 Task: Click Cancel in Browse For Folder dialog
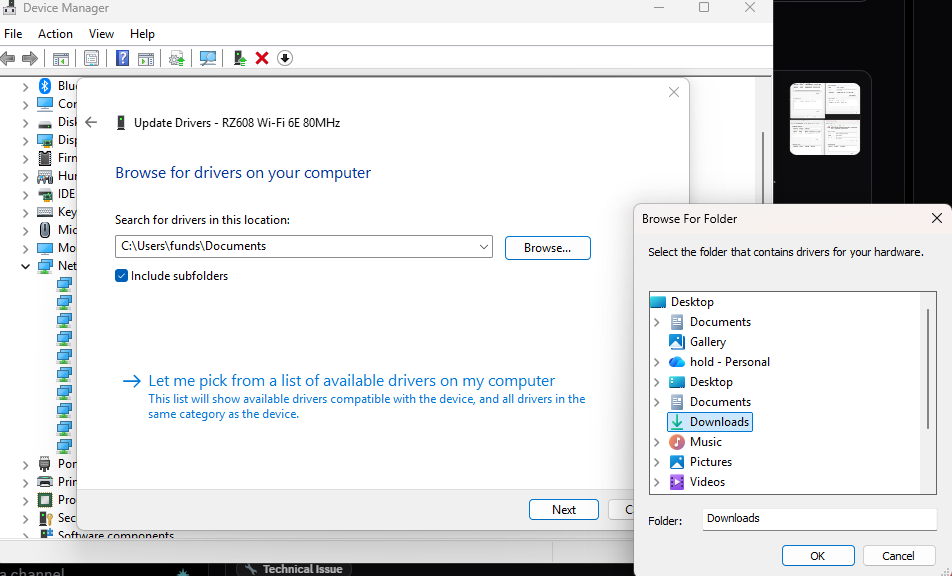[898, 556]
